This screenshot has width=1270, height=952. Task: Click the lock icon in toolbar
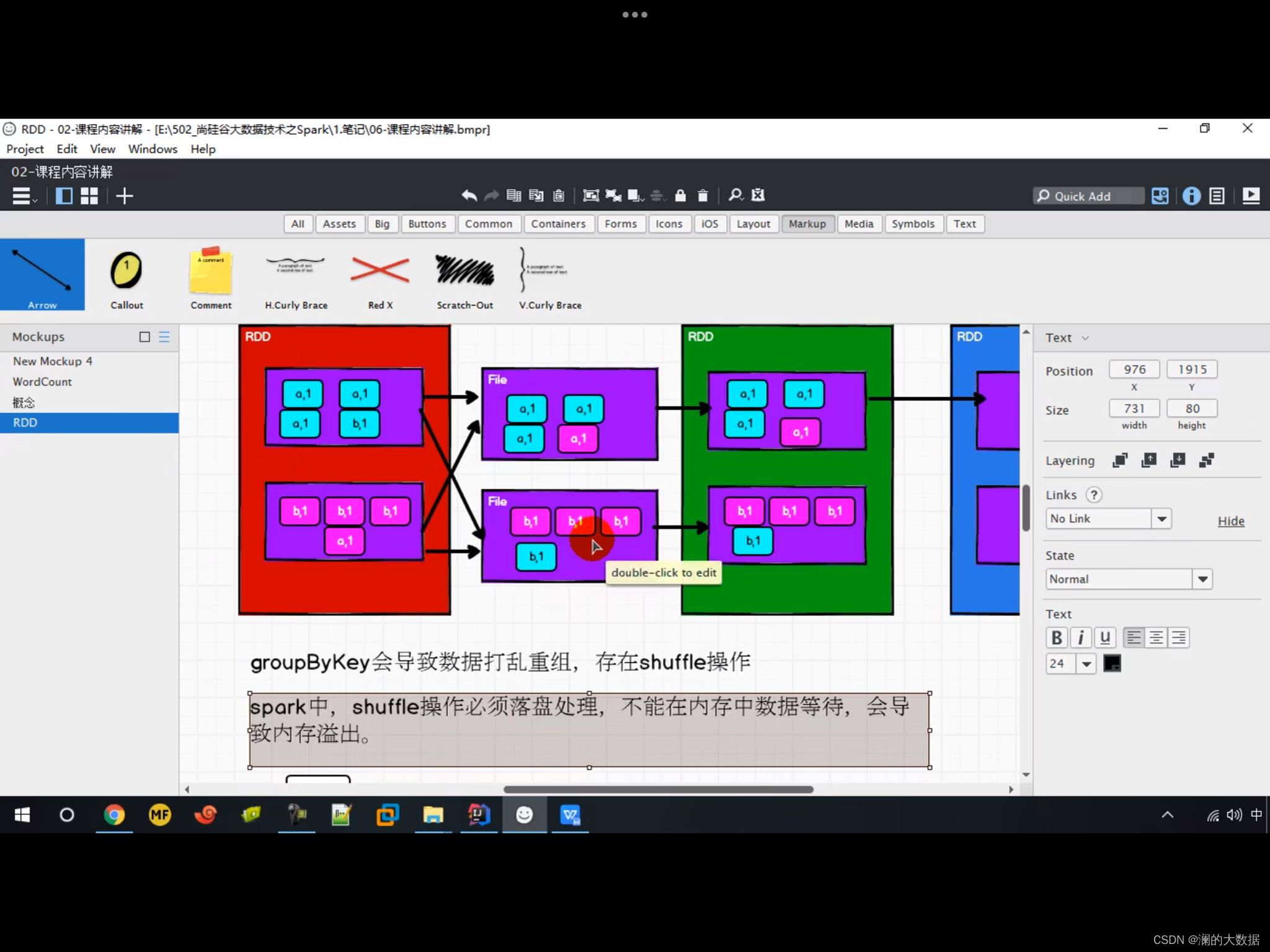[680, 196]
